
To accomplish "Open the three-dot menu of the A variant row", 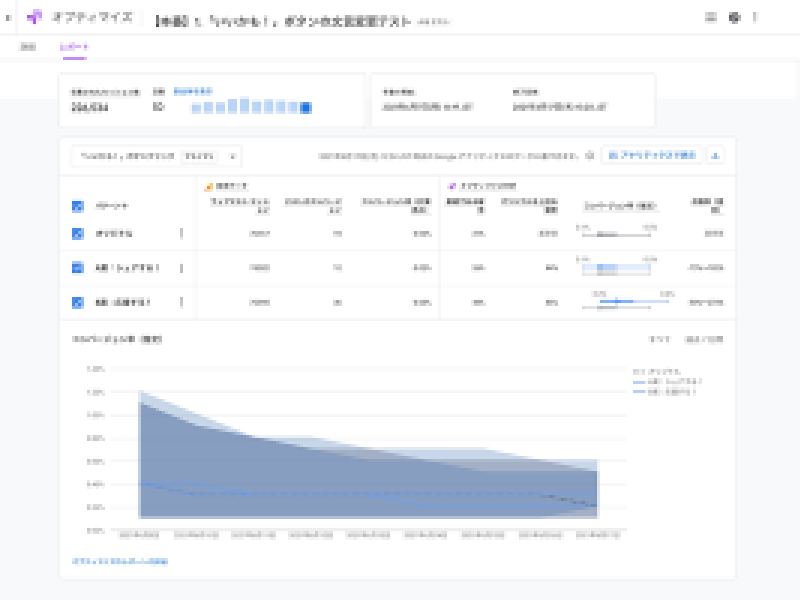I will pyautogui.click(x=182, y=268).
